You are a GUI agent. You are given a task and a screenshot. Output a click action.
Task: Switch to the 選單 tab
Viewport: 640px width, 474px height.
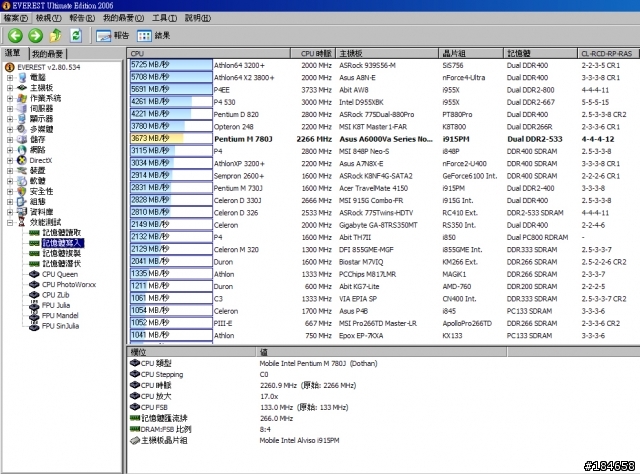pyautogui.click(x=13, y=53)
